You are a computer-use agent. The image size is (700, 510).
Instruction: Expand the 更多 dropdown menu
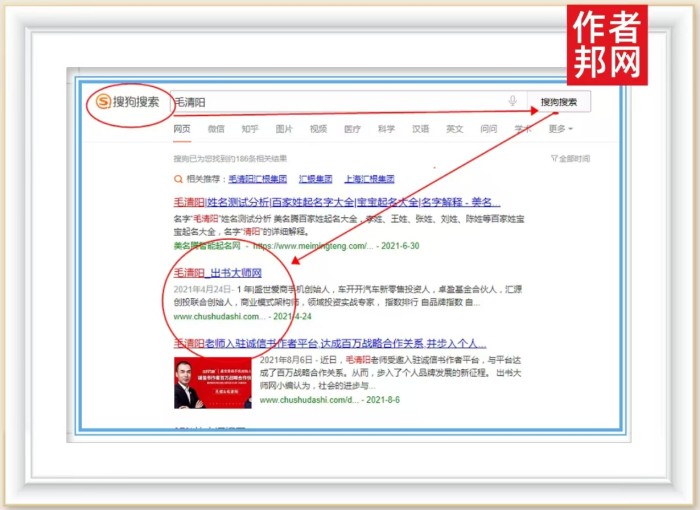point(560,129)
